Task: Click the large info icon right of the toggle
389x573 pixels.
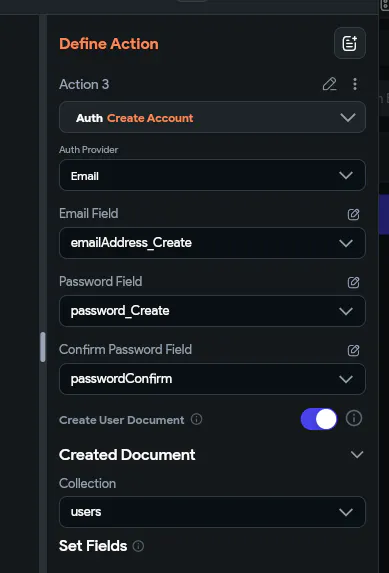Action: click(x=354, y=418)
